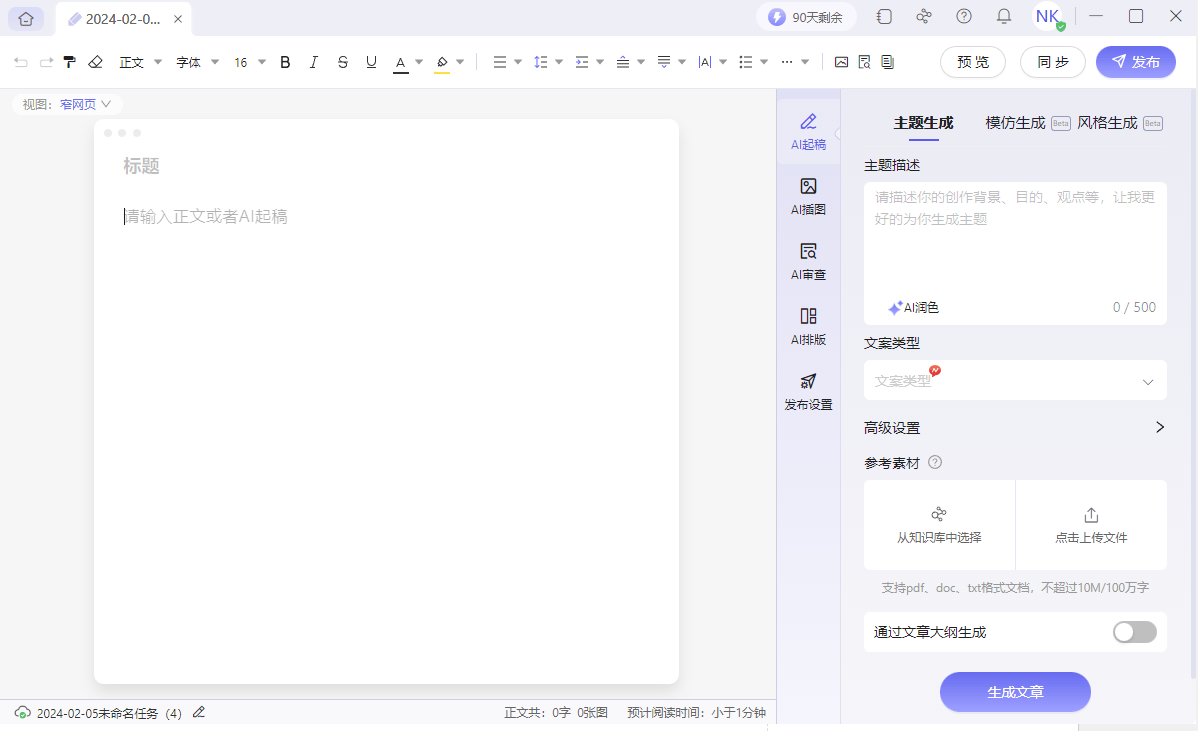Enable 通过文章大纲生成 switch
This screenshot has height=731, width=1198.
[x=1133, y=631]
